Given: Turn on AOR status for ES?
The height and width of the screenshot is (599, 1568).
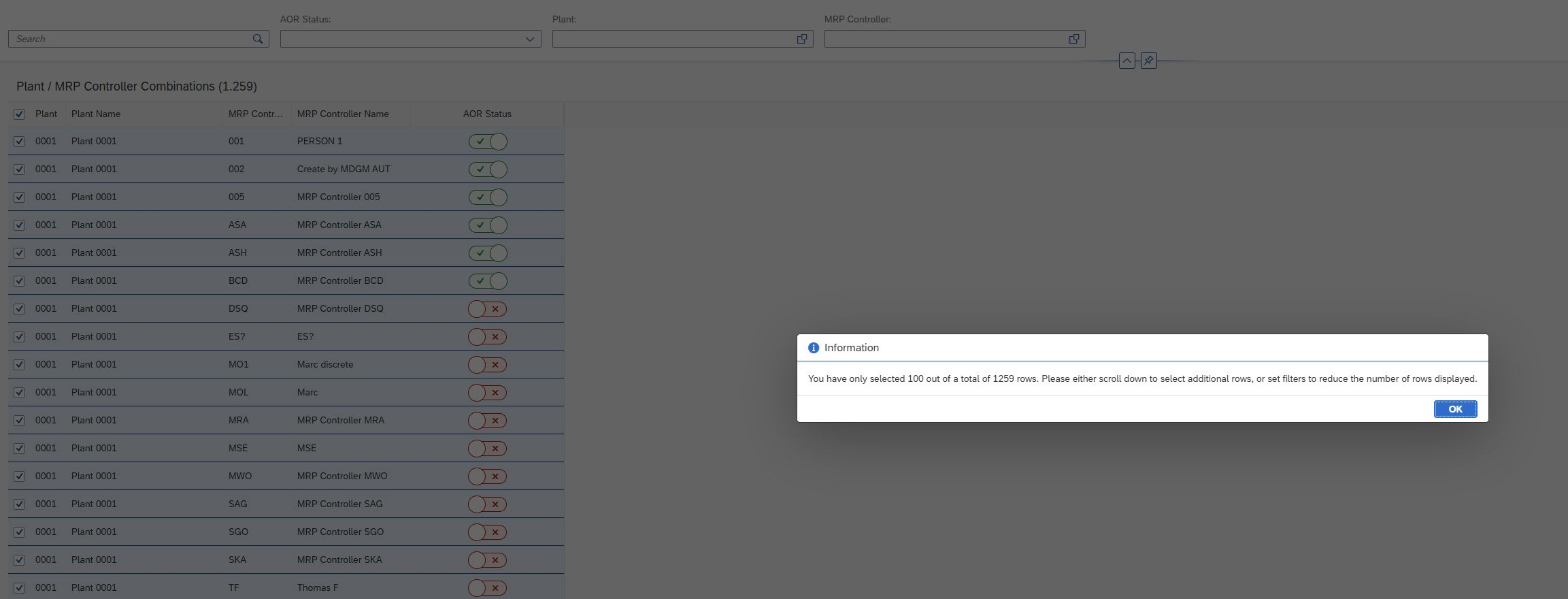Looking at the screenshot, I should point(488,337).
